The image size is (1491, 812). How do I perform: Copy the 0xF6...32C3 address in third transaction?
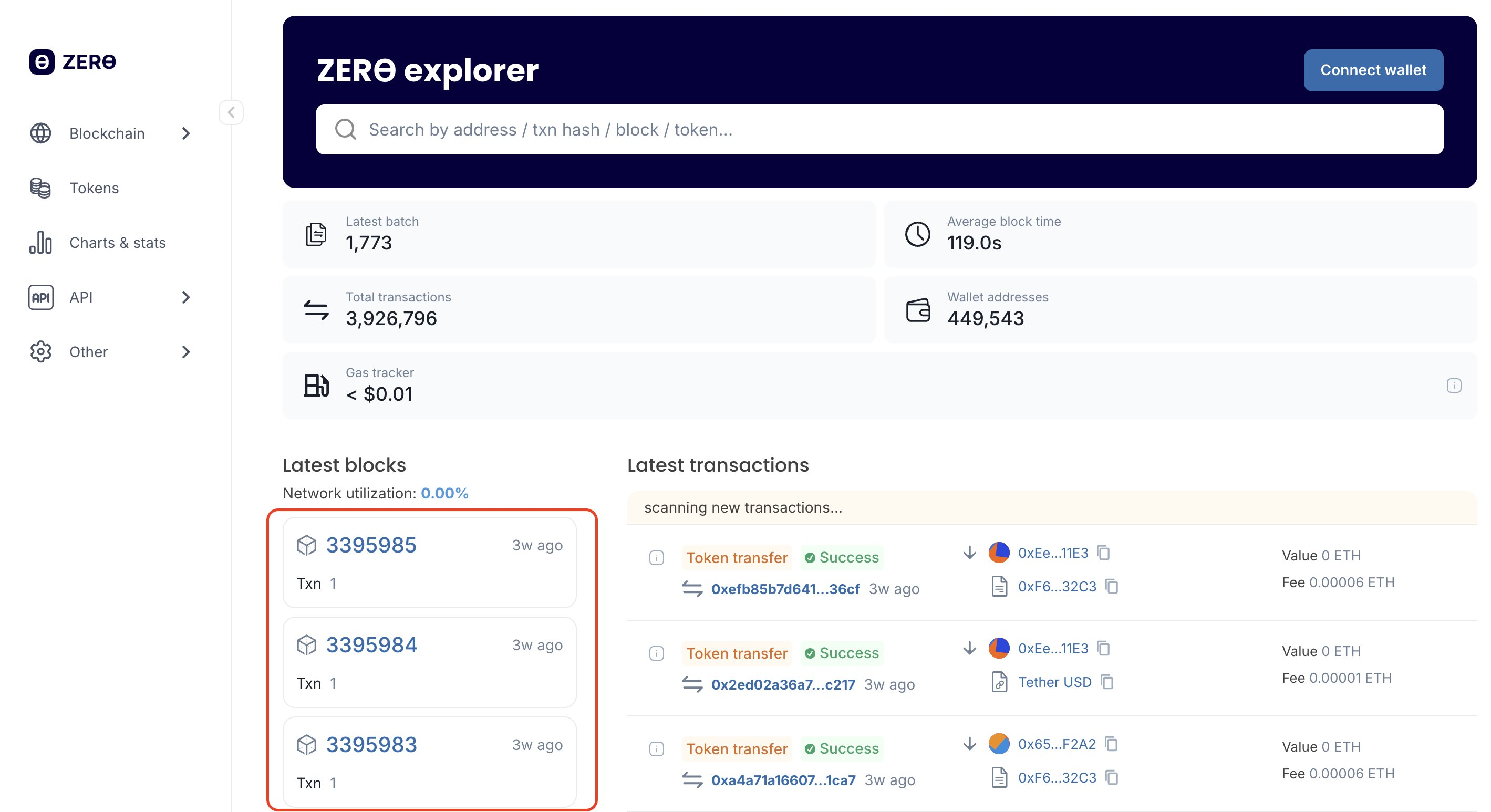tap(1111, 777)
